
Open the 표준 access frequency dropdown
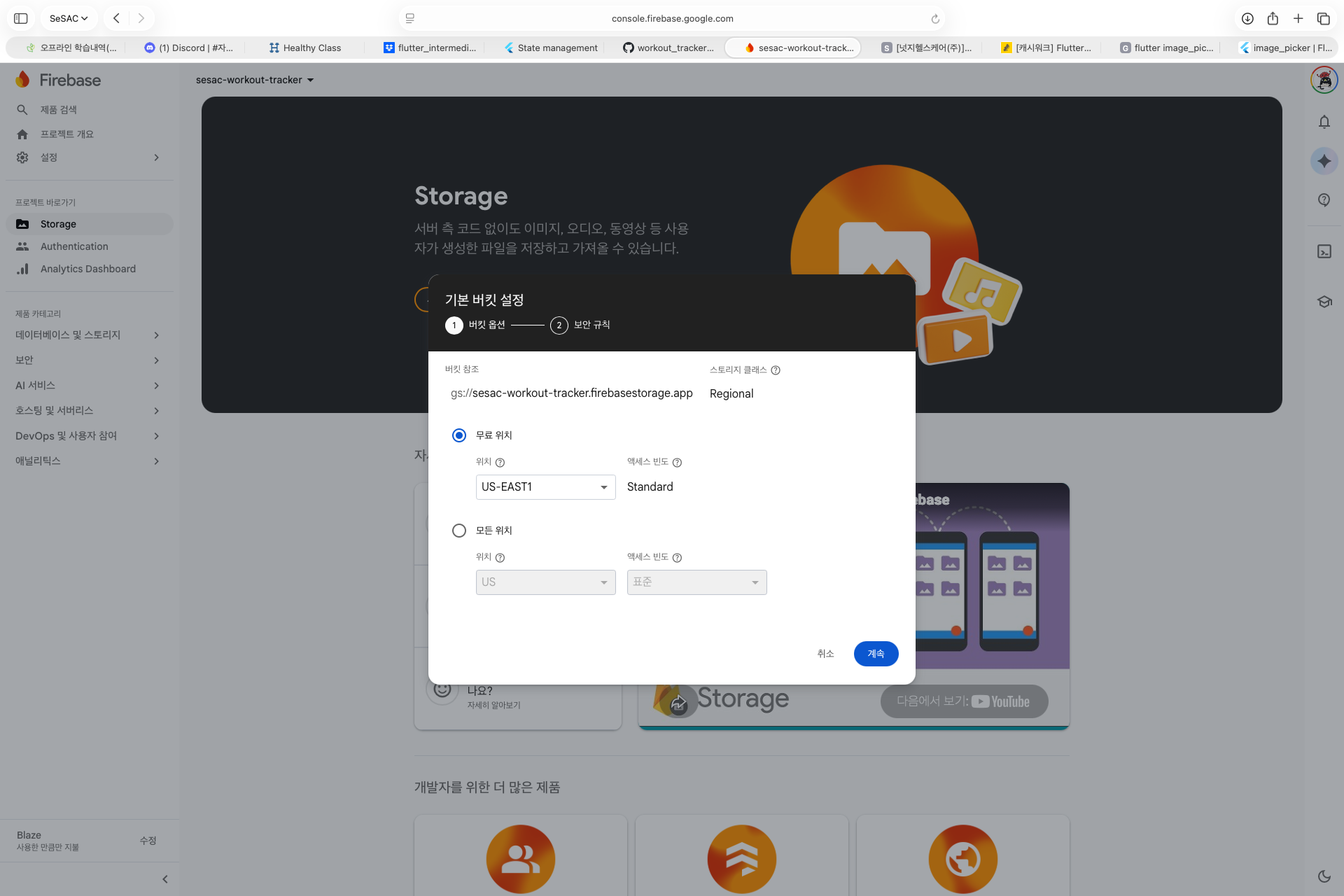(697, 582)
